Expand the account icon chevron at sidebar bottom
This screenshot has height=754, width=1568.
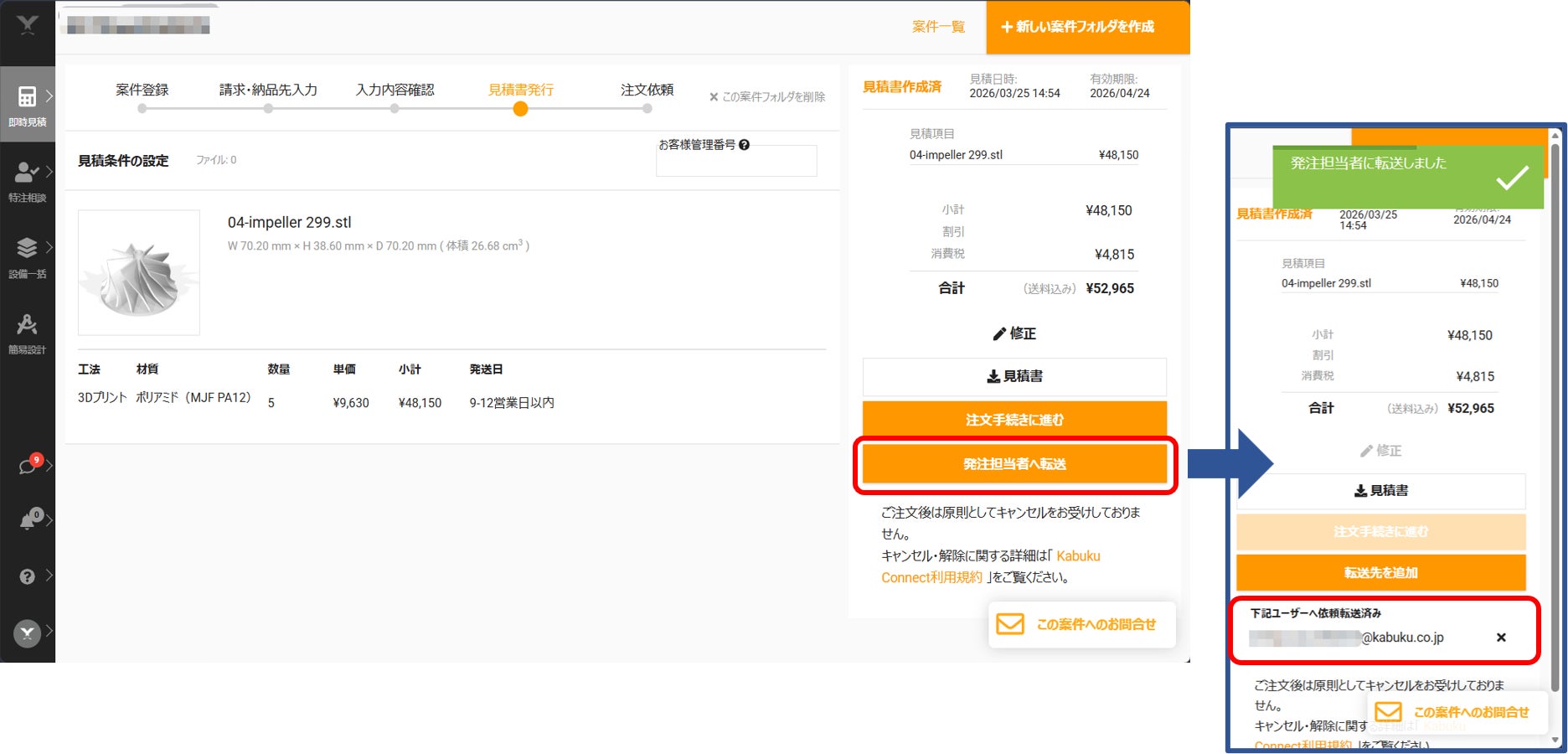point(49,631)
